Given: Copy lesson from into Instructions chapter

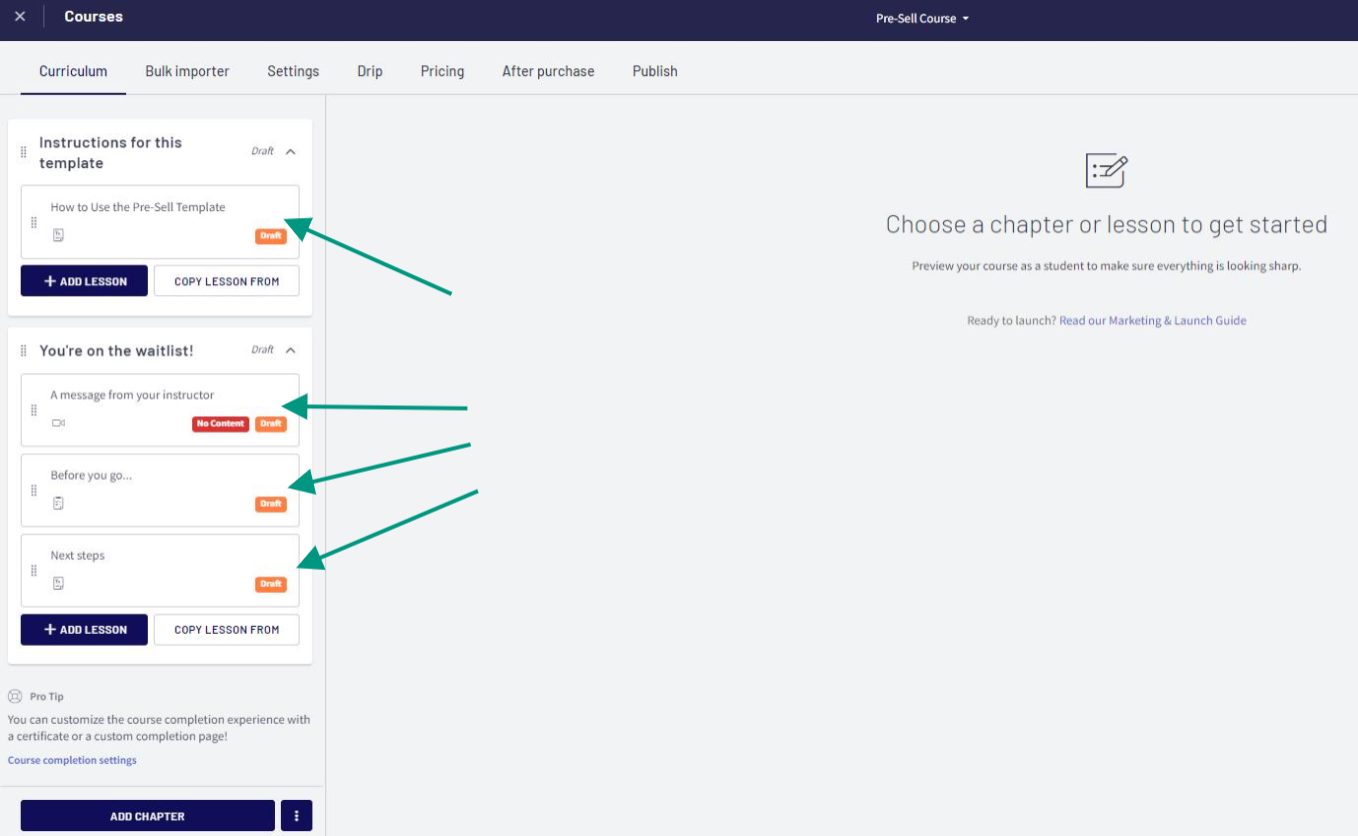Looking at the screenshot, I should [226, 281].
